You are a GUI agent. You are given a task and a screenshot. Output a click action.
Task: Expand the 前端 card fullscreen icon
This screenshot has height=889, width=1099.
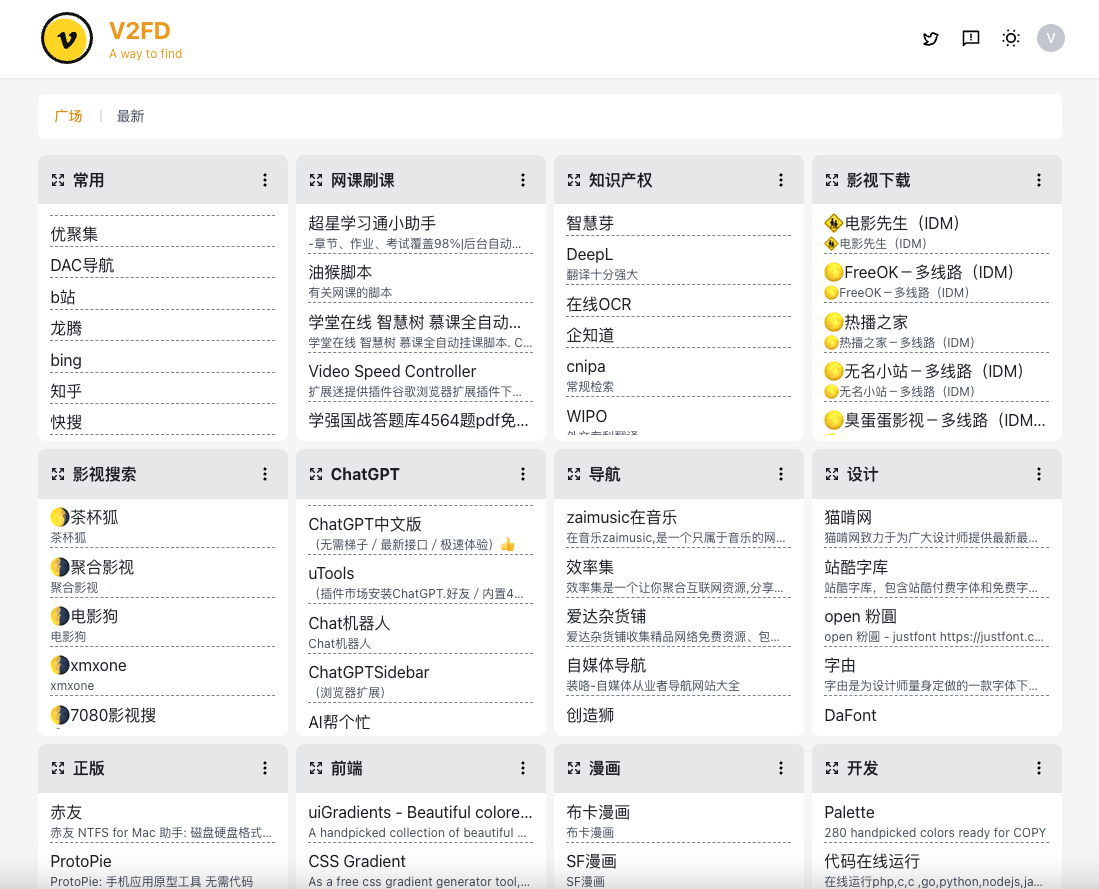(316, 768)
